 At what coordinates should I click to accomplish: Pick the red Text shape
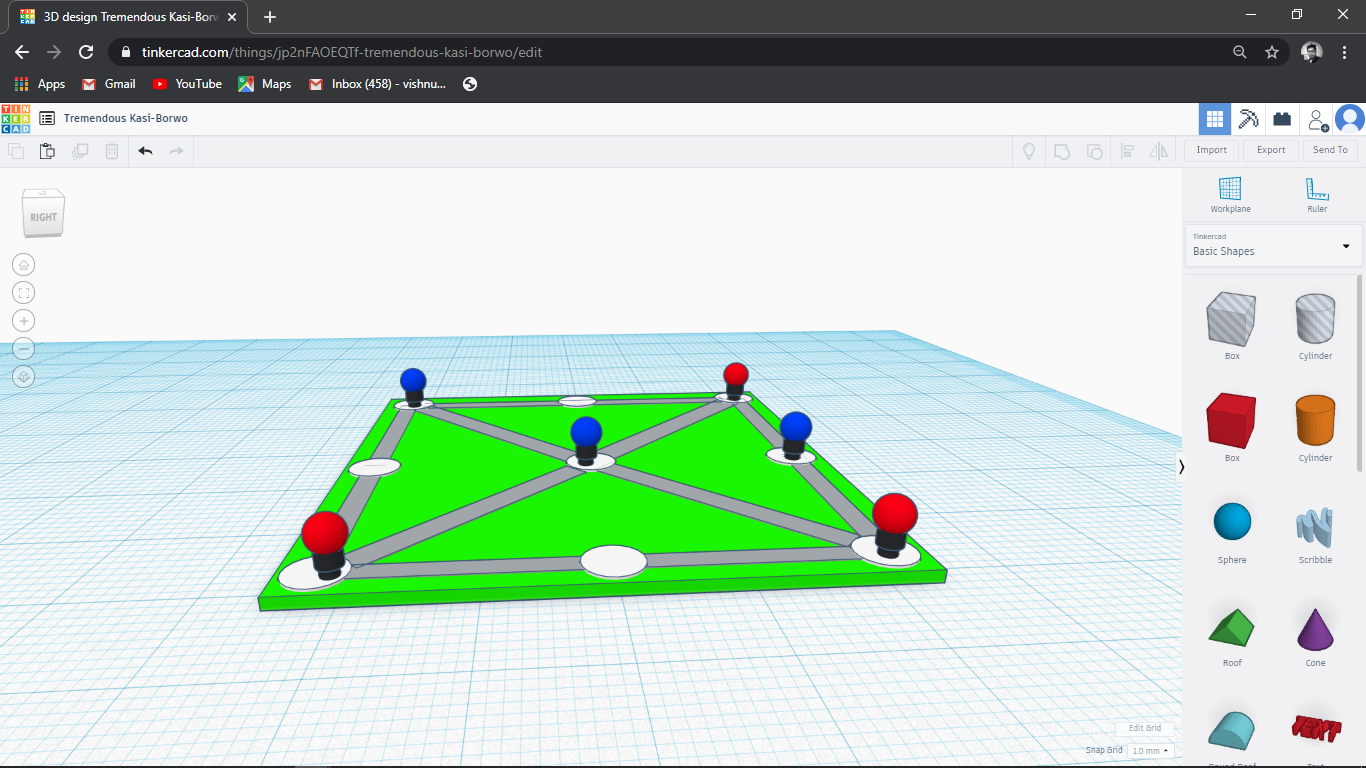pyautogui.click(x=1315, y=728)
